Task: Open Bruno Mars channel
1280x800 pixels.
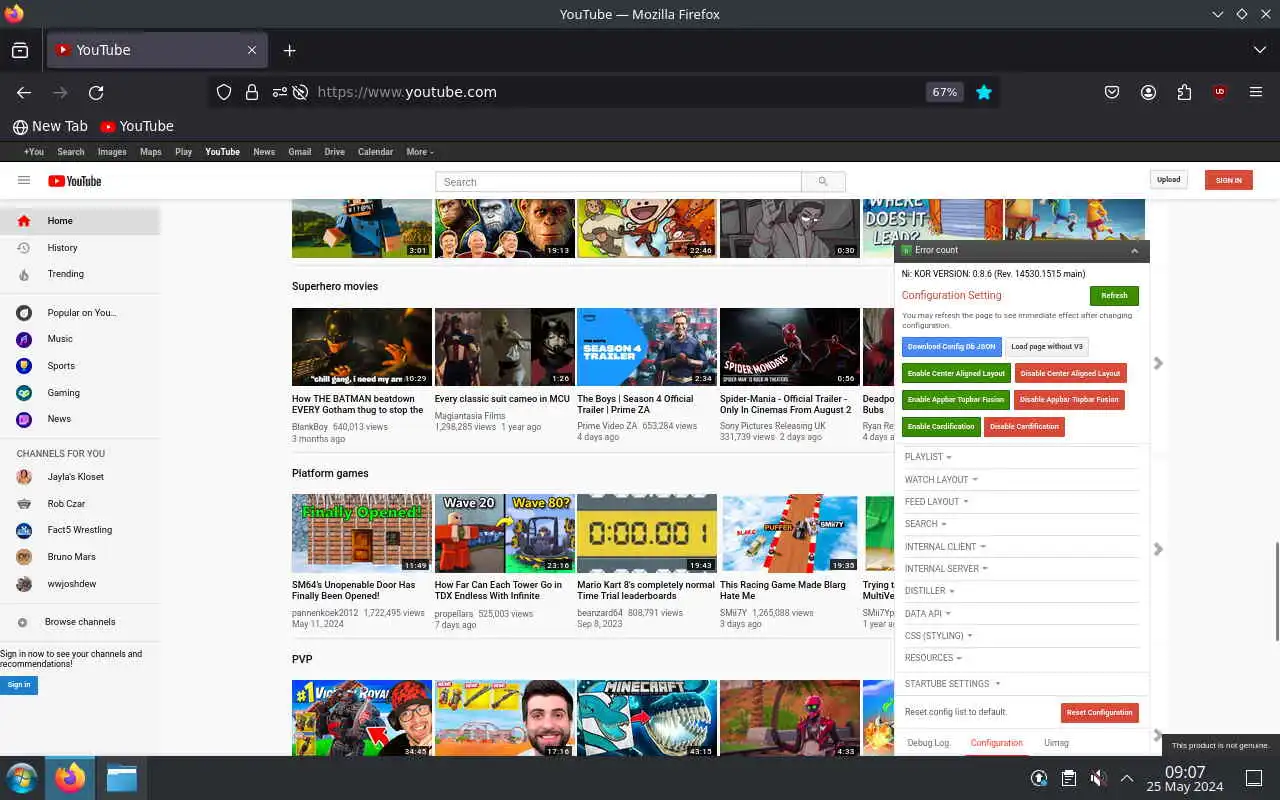Action: 71,556
